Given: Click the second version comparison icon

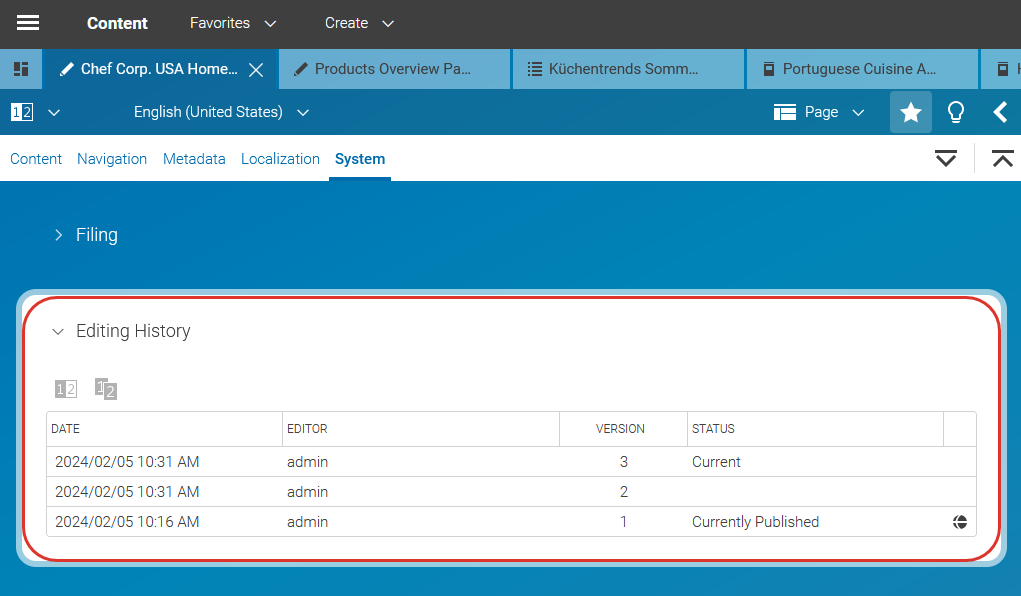Looking at the screenshot, I should tap(106, 389).
